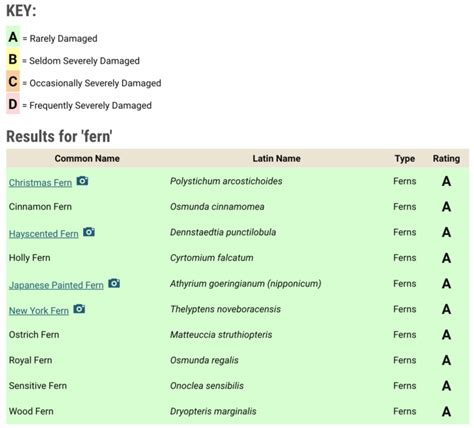Select the Osmunda regalis Latin name
474x428 pixels.
coord(204,360)
